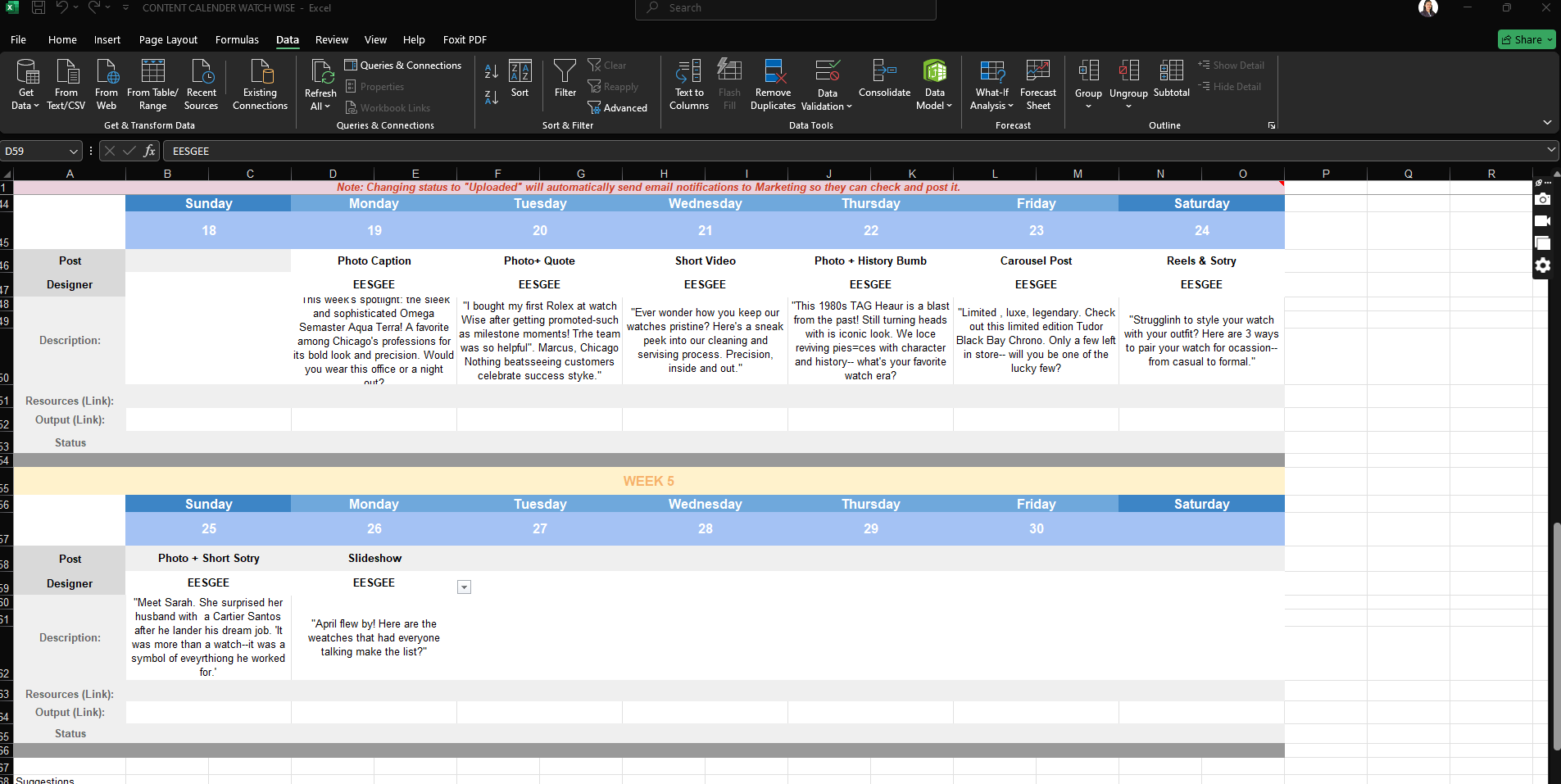Image resolution: width=1561 pixels, height=784 pixels.
Task: Click the video recorder icon in the side toolbar
Action: [x=1543, y=221]
